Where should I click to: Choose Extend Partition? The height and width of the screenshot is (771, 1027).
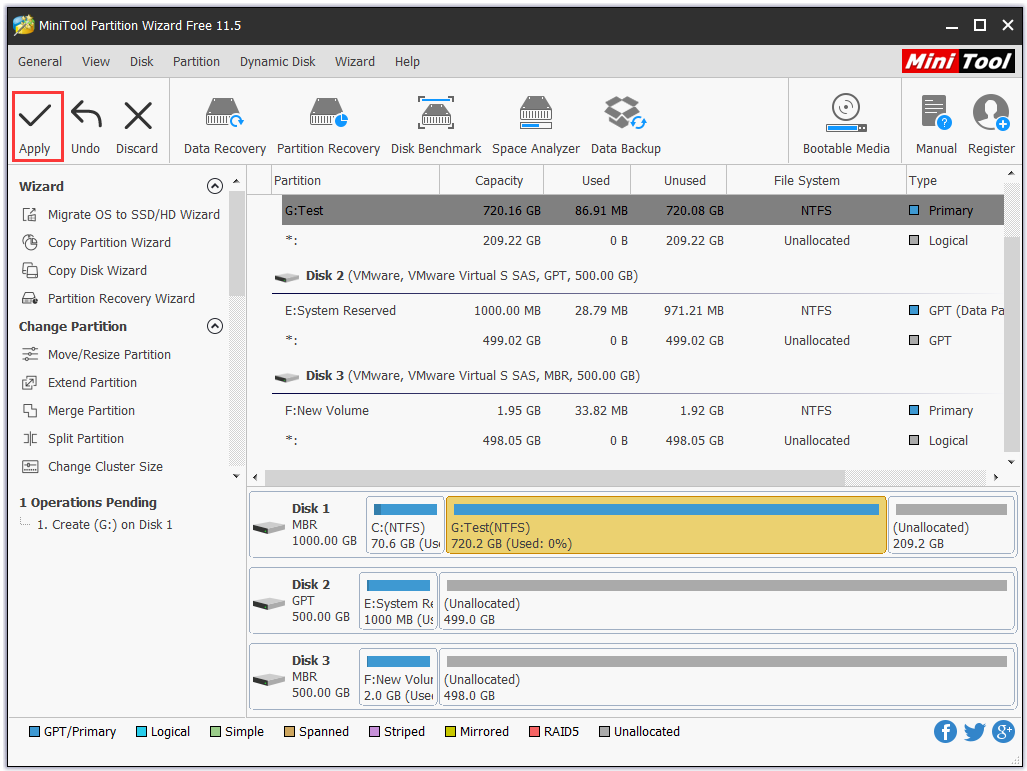click(x=79, y=383)
